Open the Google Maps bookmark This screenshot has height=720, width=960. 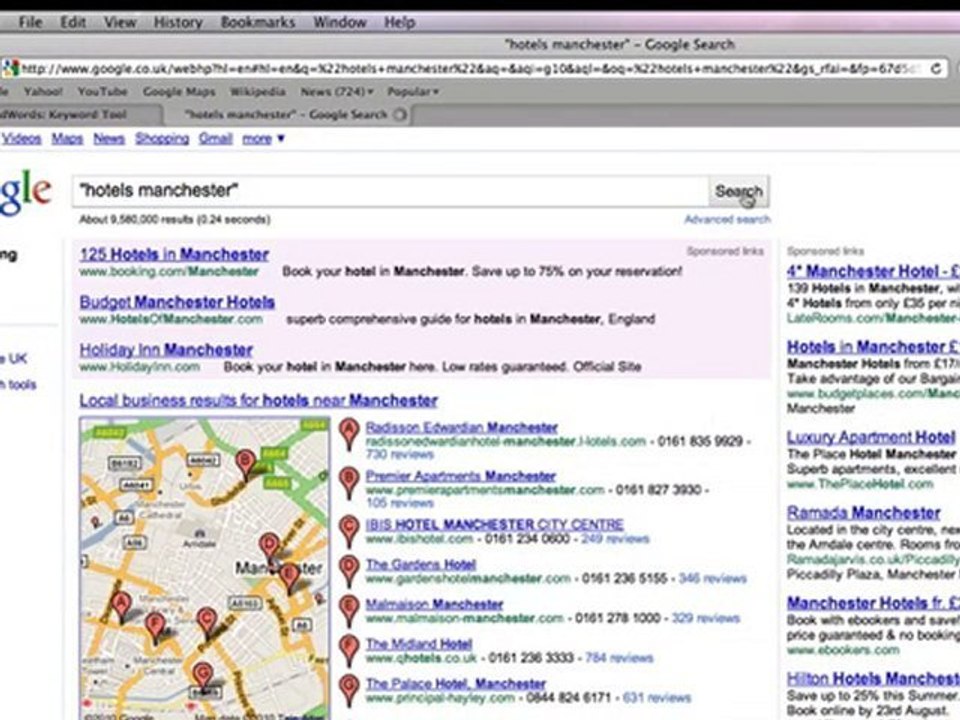pyautogui.click(x=179, y=92)
